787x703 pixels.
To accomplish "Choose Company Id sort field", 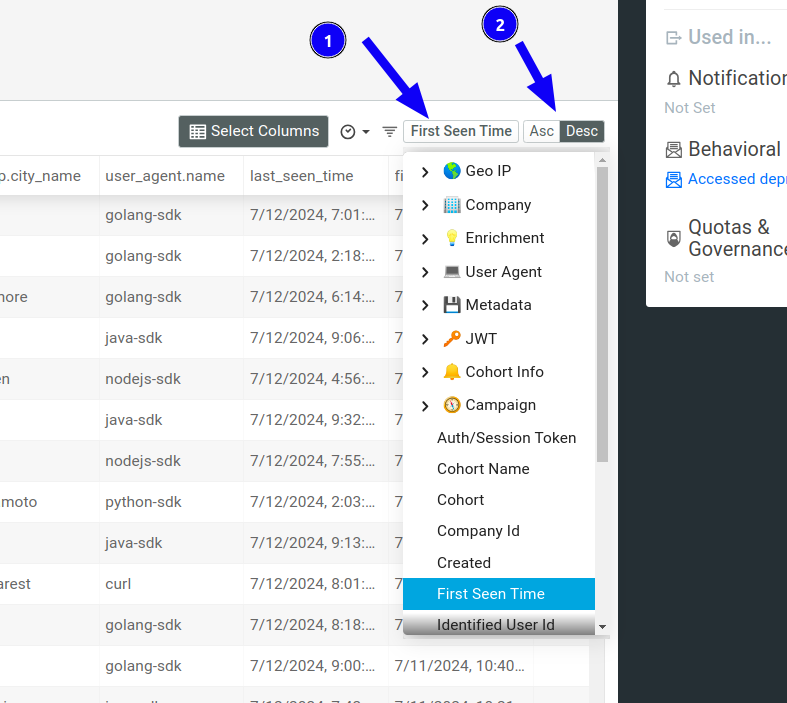I will click(x=478, y=531).
